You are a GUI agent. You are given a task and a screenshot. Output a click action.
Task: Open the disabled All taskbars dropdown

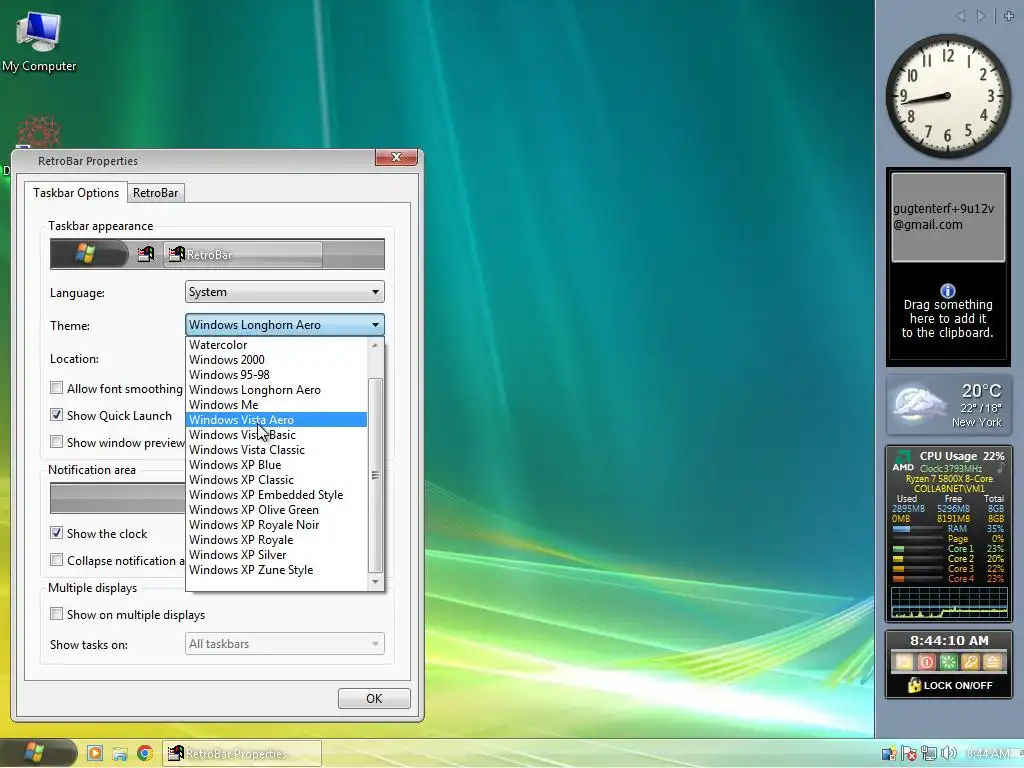285,644
